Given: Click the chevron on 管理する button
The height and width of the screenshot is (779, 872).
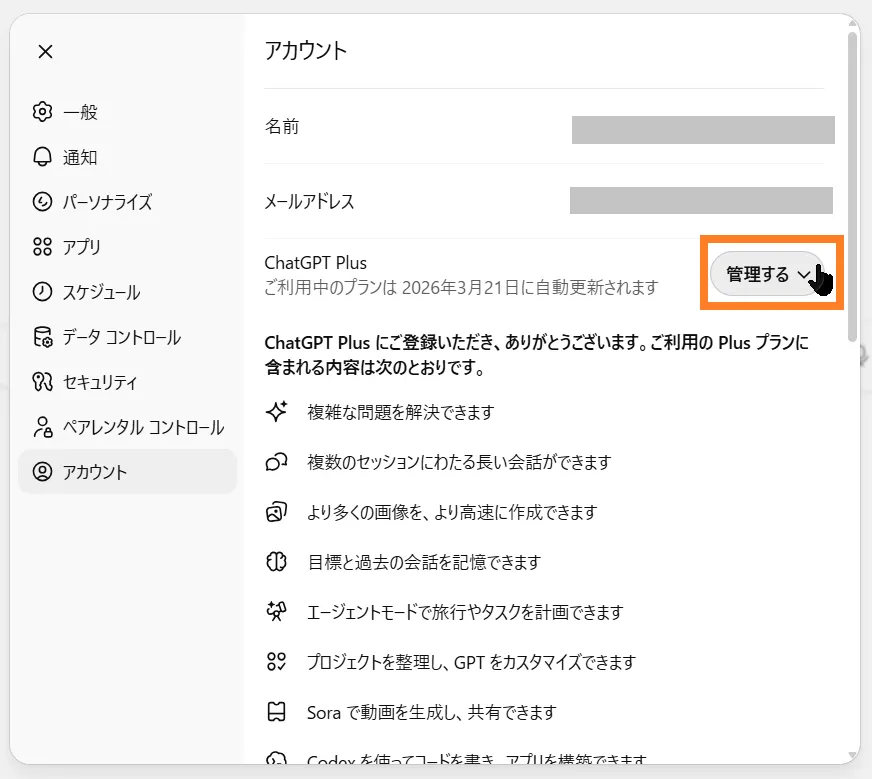Looking at the screenshot, I should click(x=805, y=275).
